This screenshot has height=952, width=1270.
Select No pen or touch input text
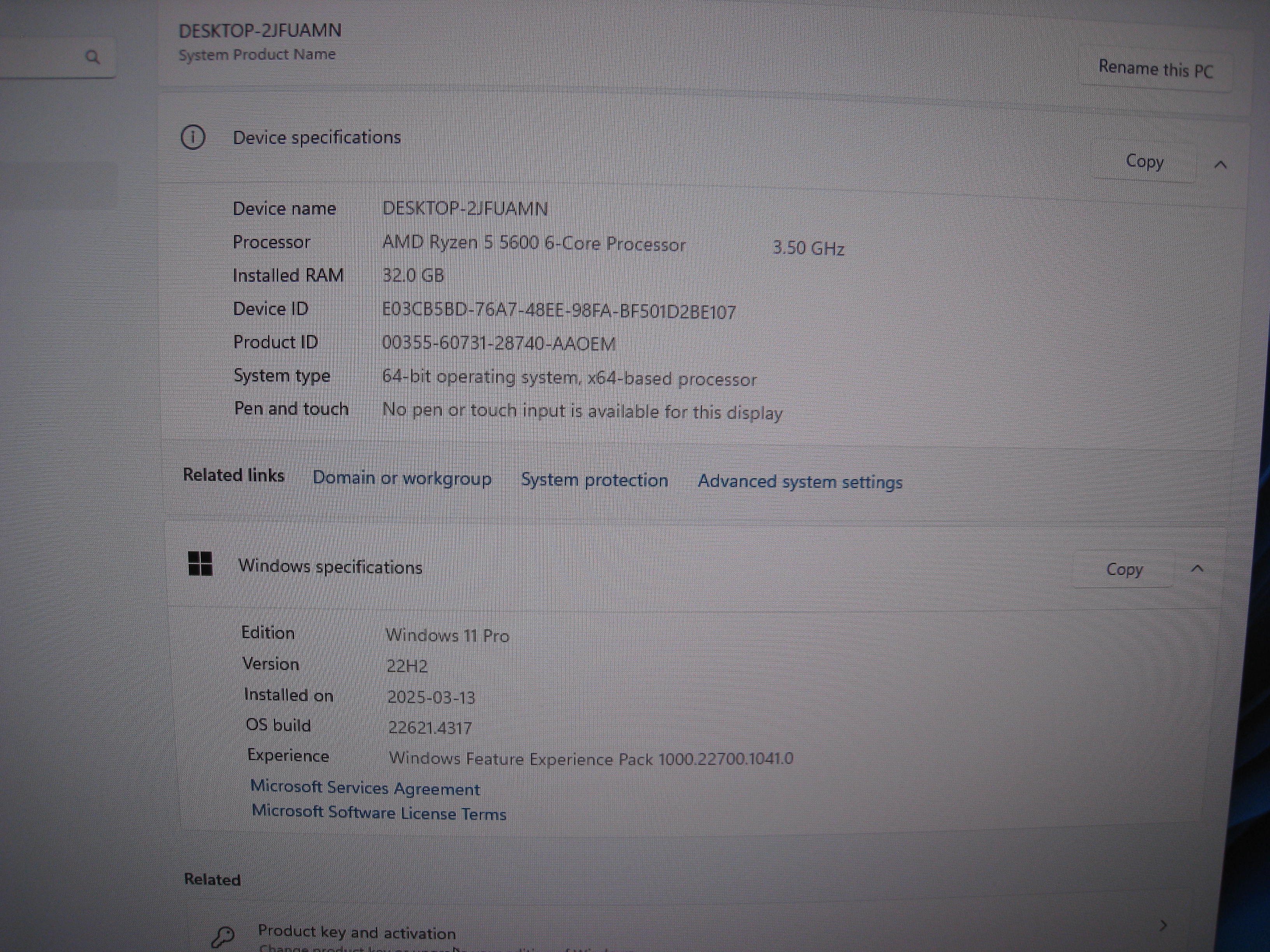[582, 411]
